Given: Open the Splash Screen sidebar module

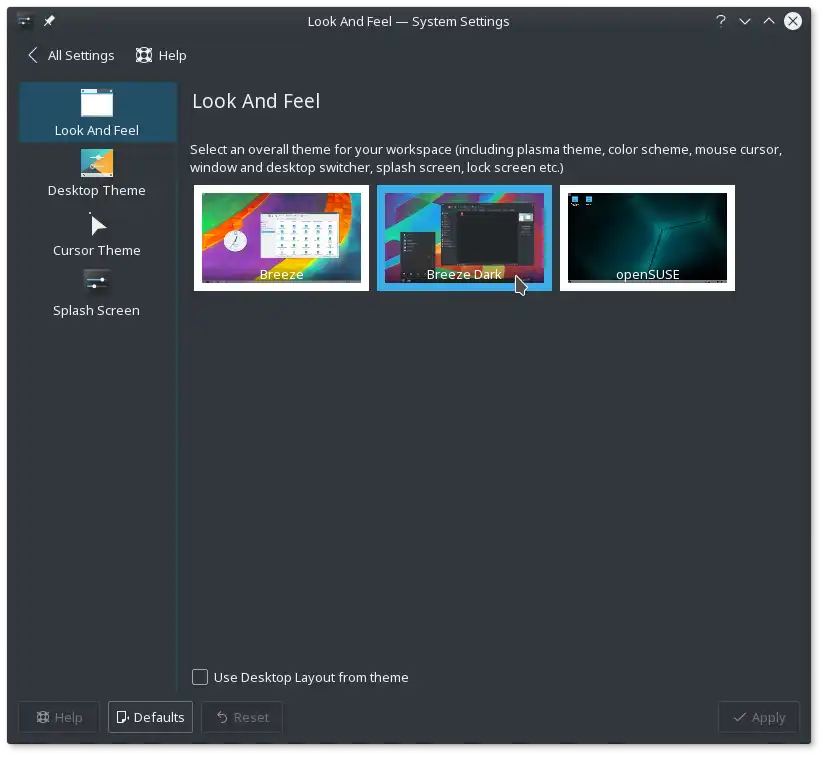Looking at the screenshot, I should tap(97, 293).
